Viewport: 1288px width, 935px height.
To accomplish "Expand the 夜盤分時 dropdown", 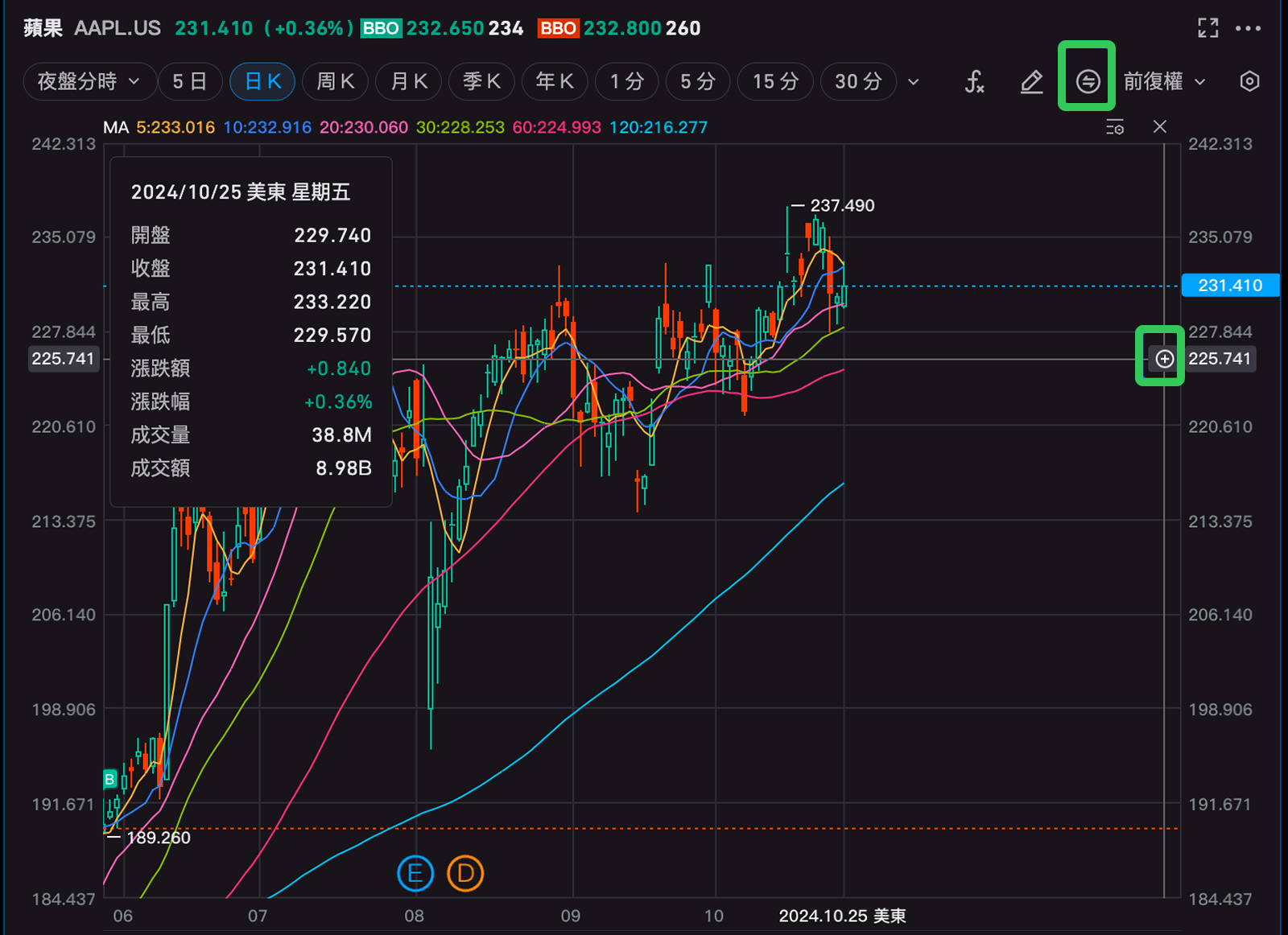I will [89, 82].
